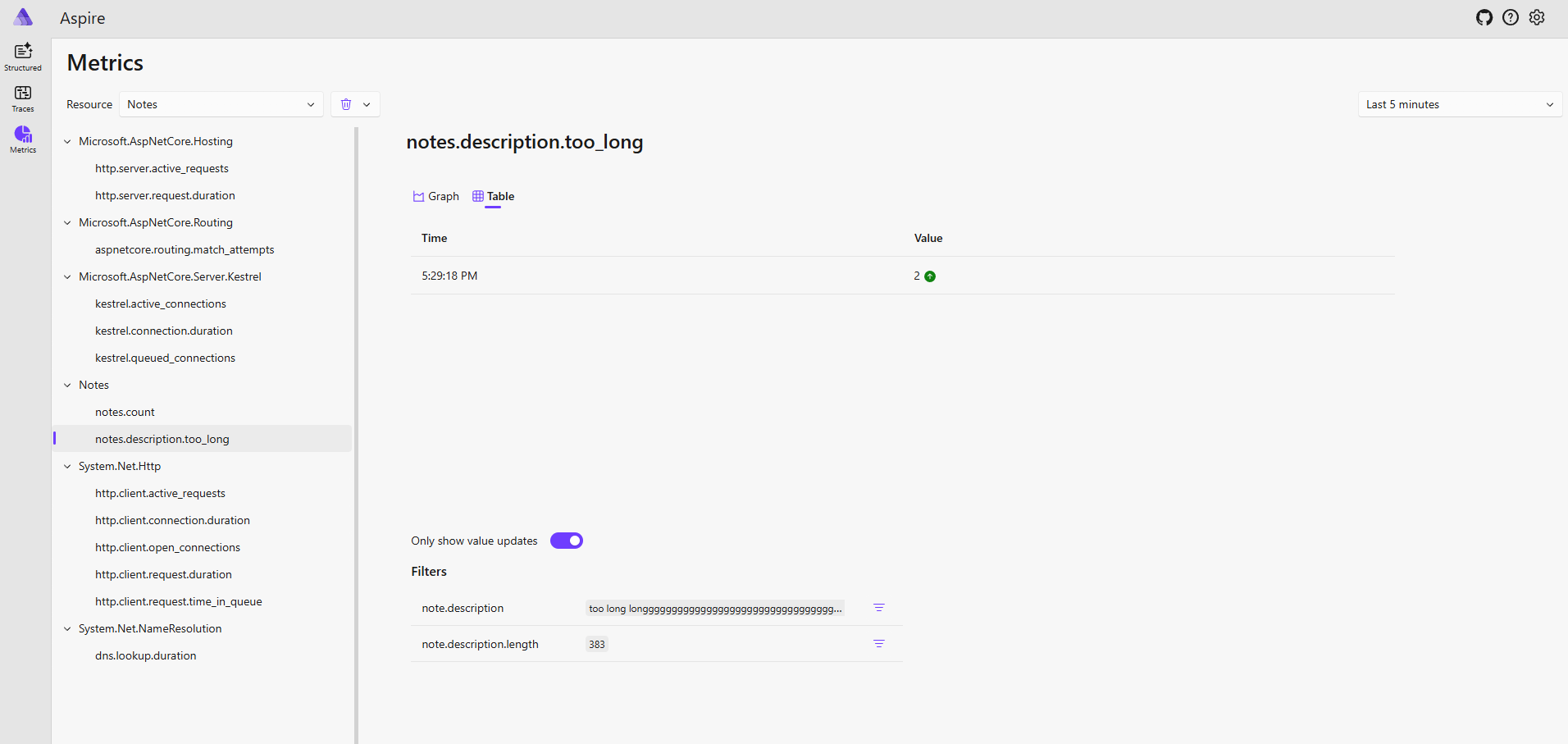Open the Resource dropdown showing Notes

220,104
